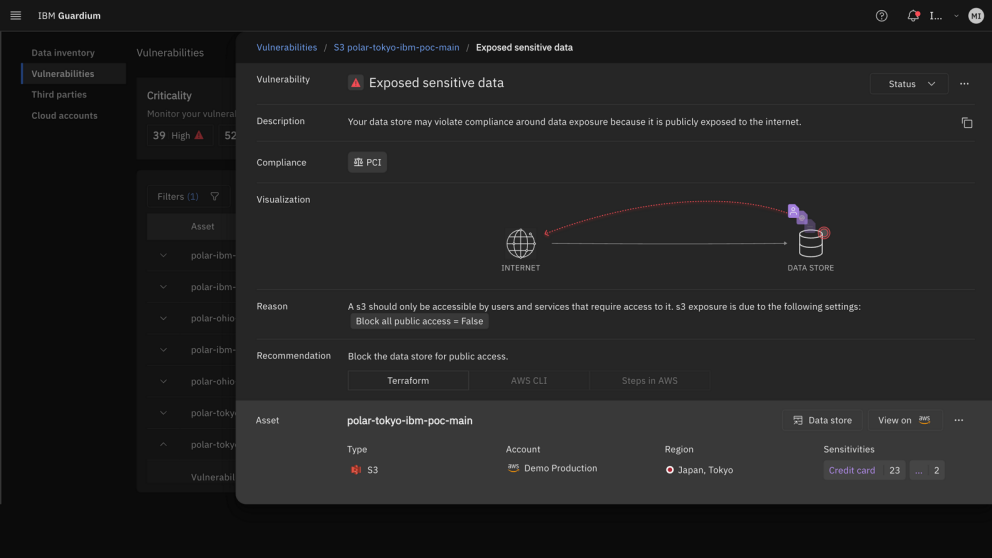
Task: Open Data inventory in sidebar
Action: 63,53
